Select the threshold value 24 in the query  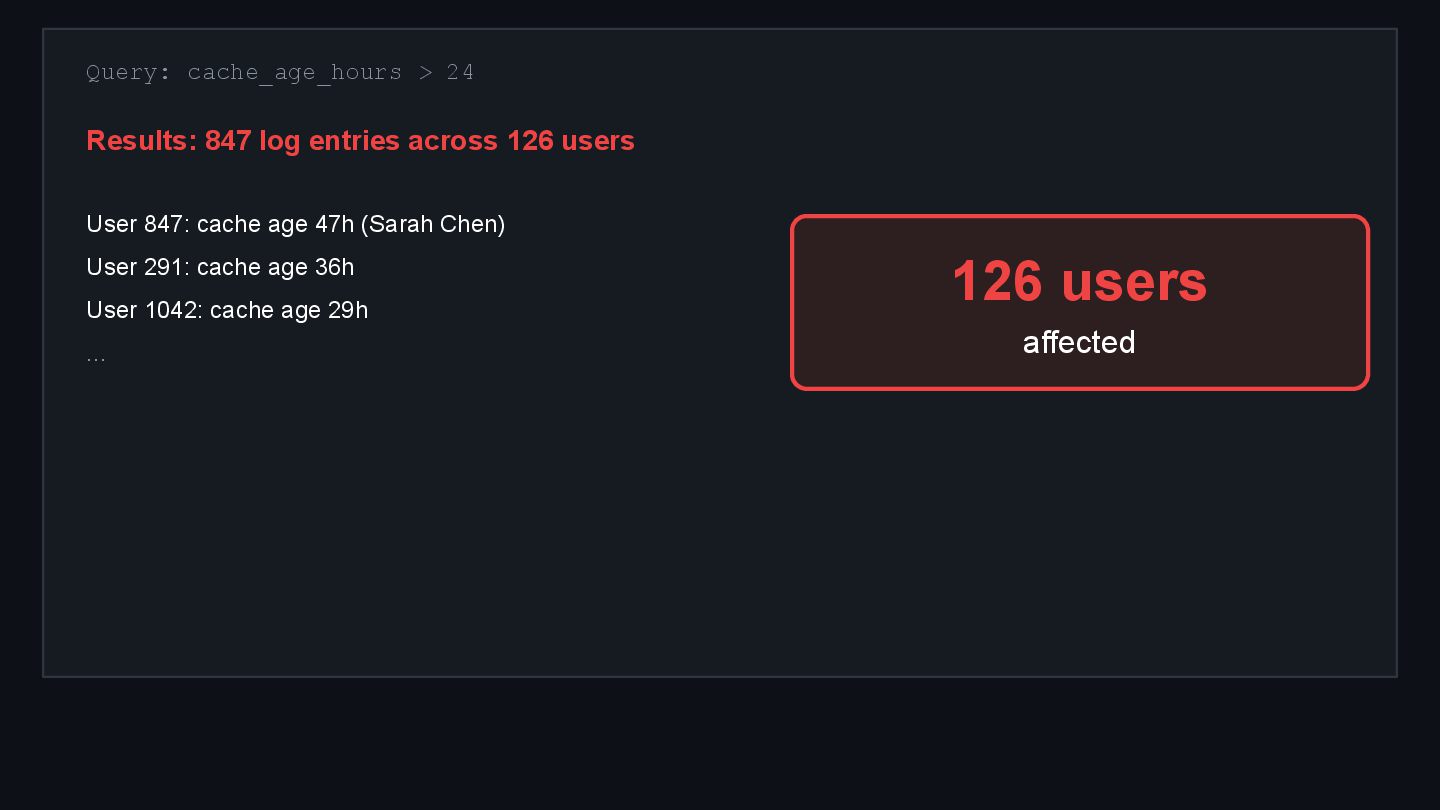(460, 73)
